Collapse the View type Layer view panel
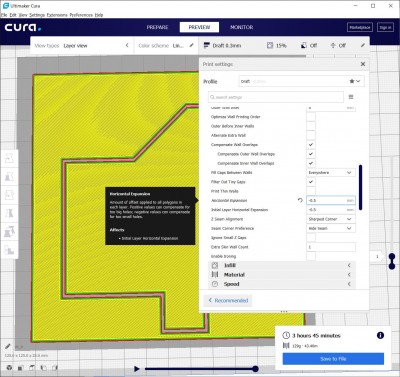This screenshot has width=400, height=377. pos(127,45)
